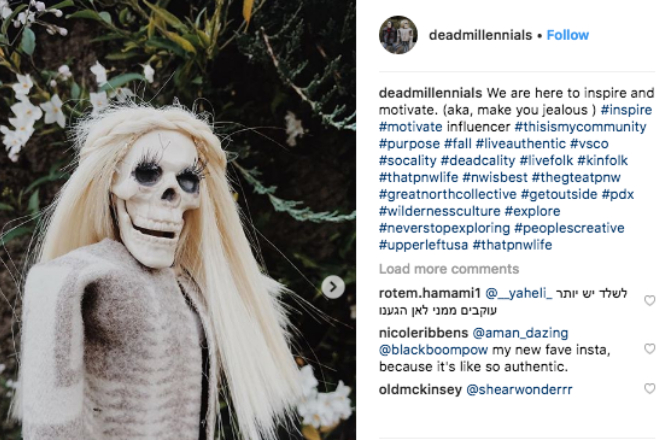Image resolution: width=660 pixels, height=440 pixels.
Task: Expand Load more comments
Action: pos(449,269)
